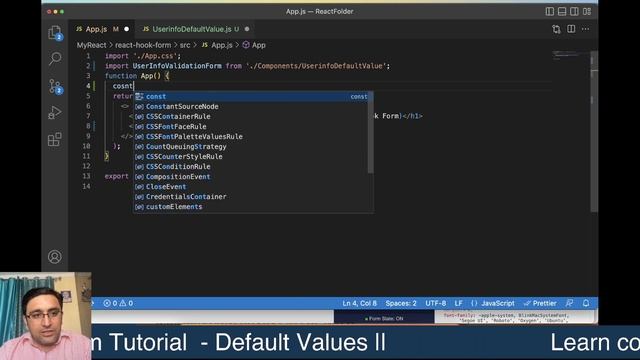This screenshot has height=360, width=640.
Task: Toggle primary side bar layout icon
Action: (x=550, y=11)
